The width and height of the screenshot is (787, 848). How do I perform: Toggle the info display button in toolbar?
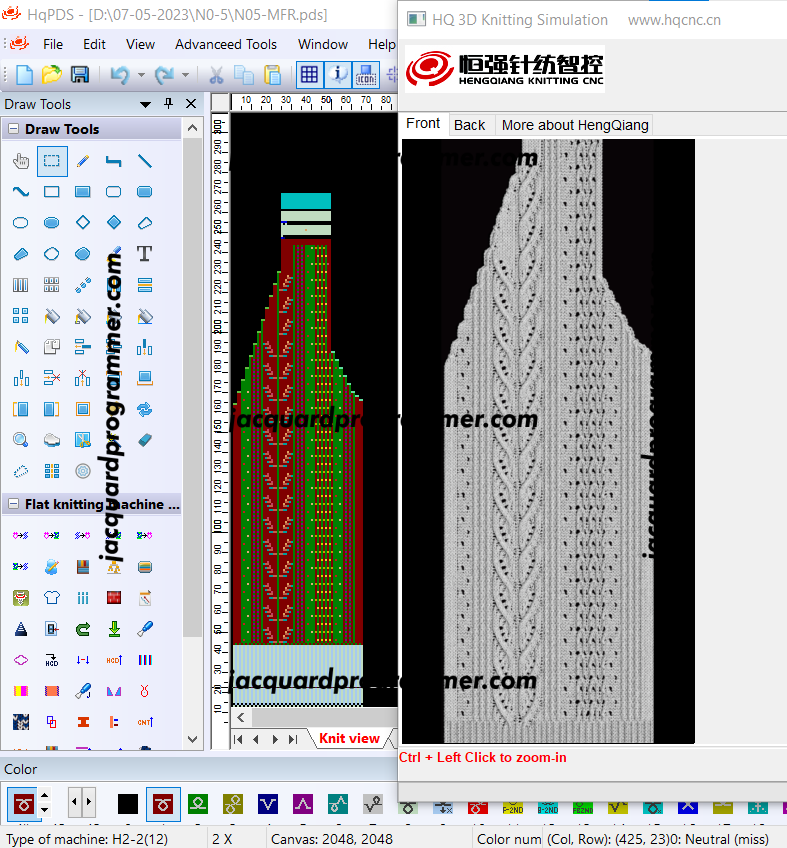point(338,74)
